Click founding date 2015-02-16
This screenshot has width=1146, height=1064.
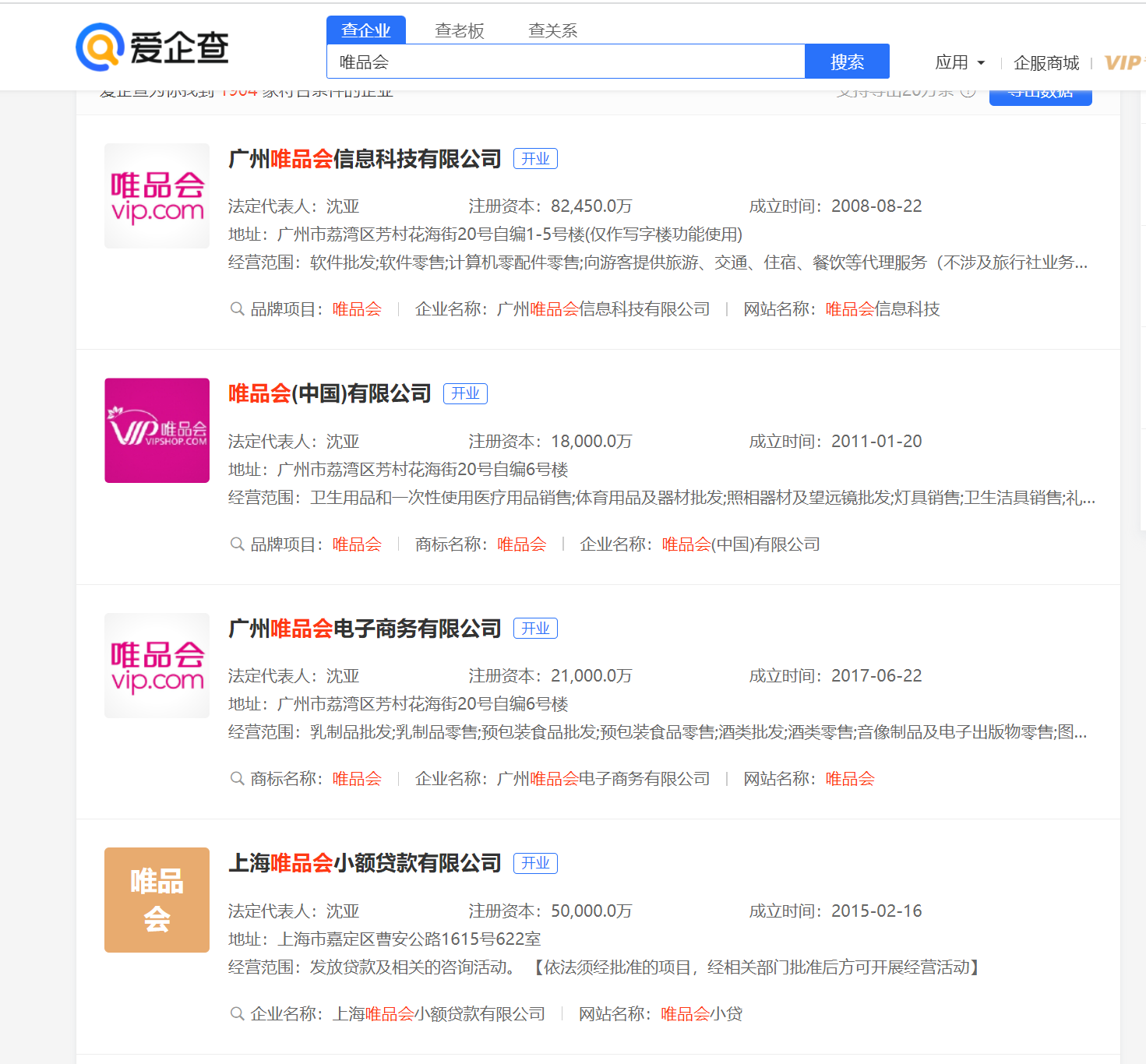tap(876, 911)
